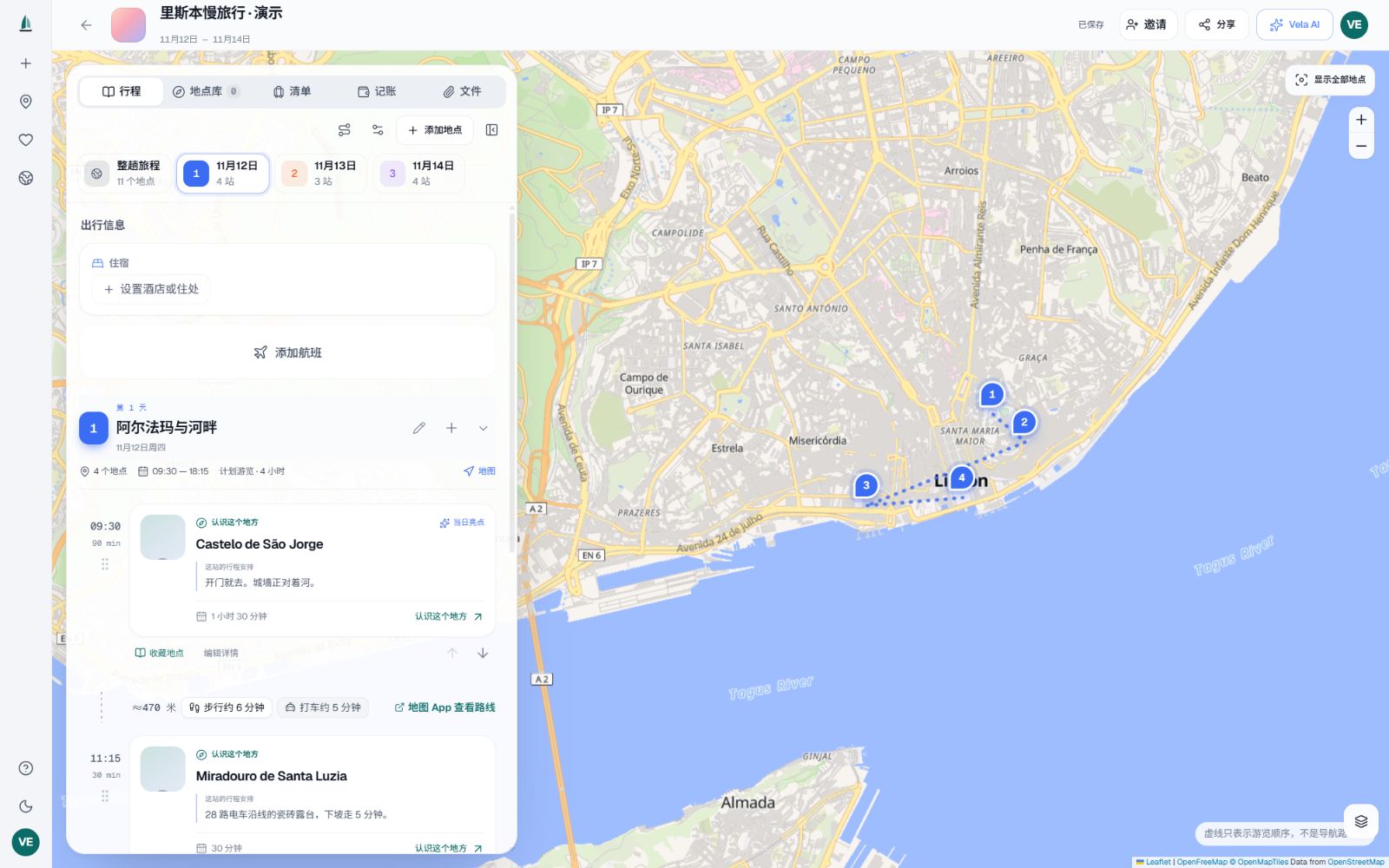Select the 11月14日 day chip
Image resolution: width=1389 pixels, height=868 pixels.
pos(419,173)
